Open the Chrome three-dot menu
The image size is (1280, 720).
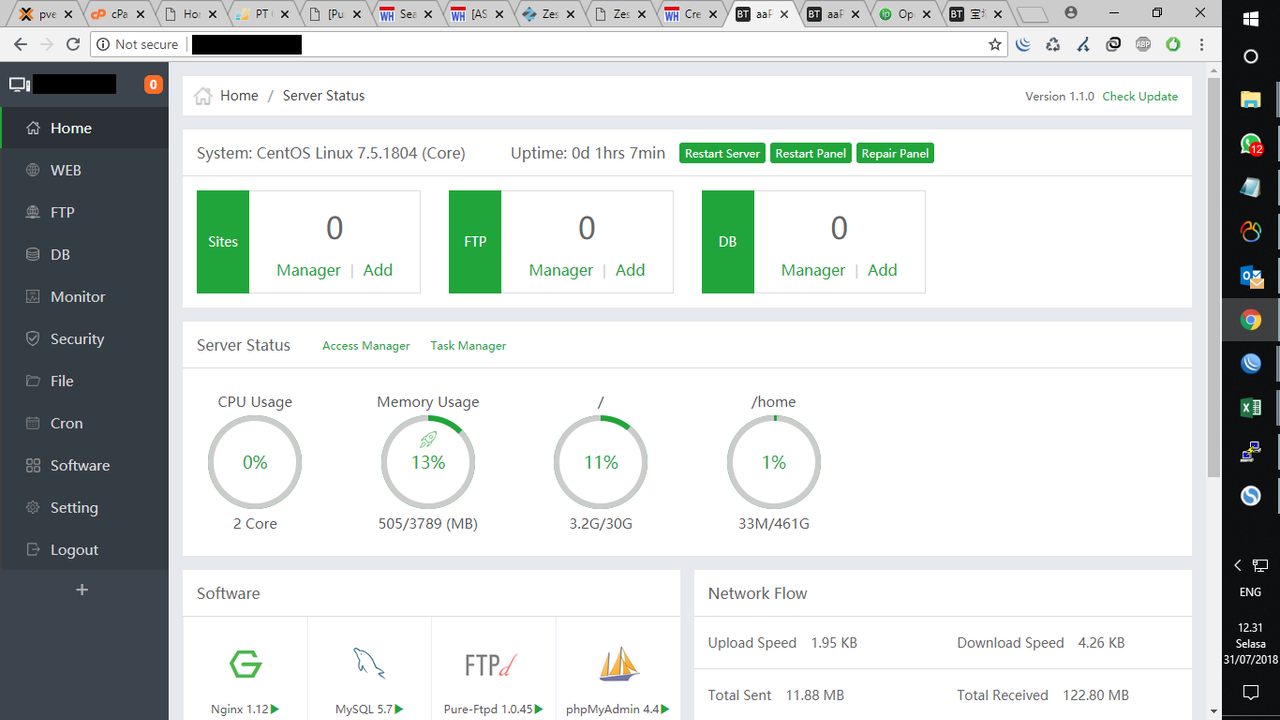pyautogui.click(x=1202, y=44)
